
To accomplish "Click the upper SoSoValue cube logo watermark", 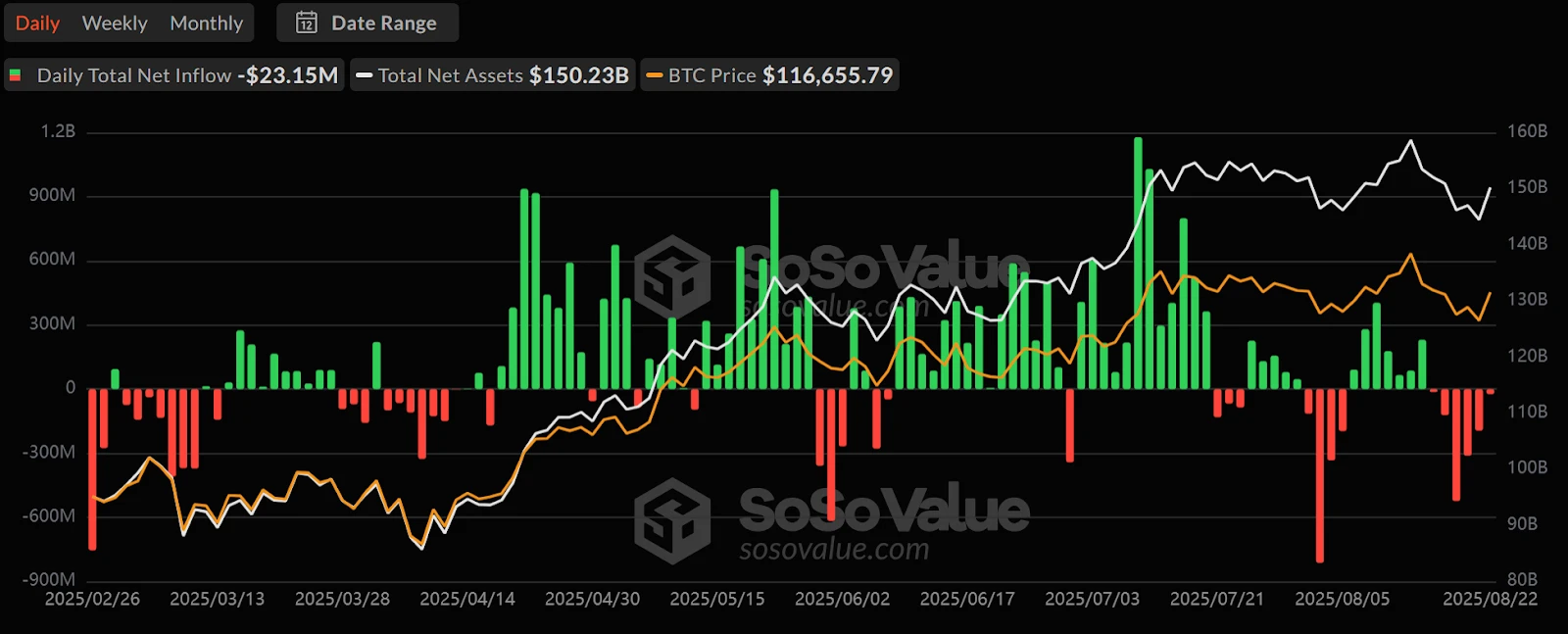I will [672, 277].
